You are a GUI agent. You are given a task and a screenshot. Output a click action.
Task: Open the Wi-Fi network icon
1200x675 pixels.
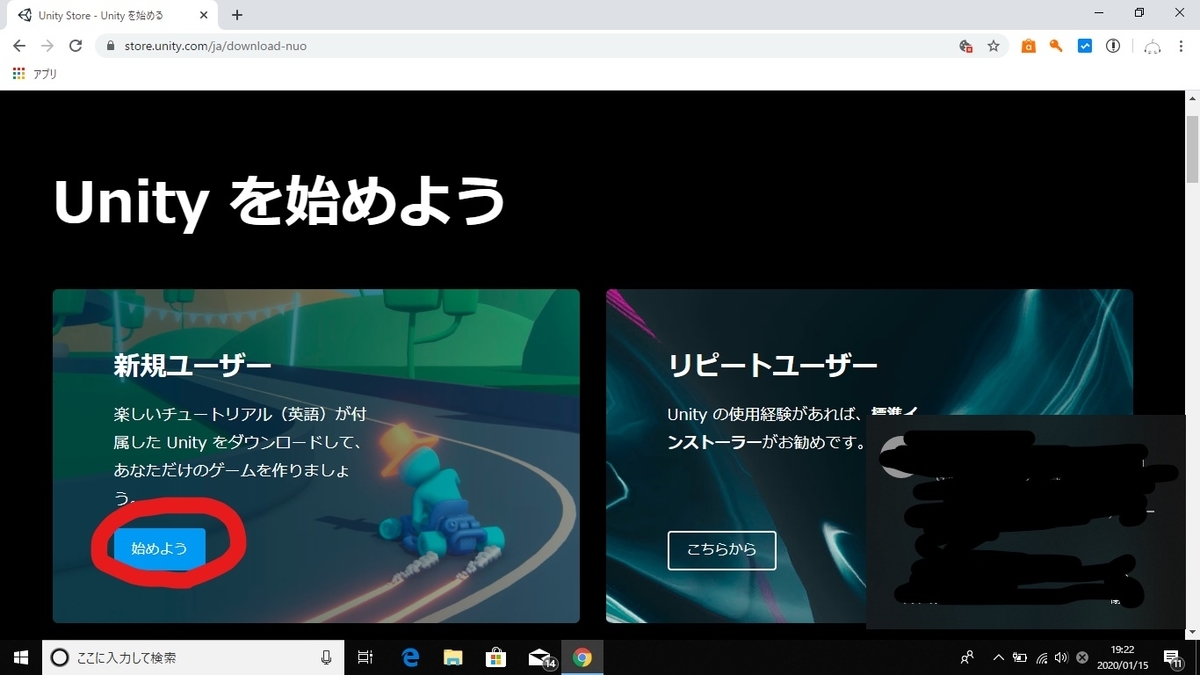click(x=1042, y=657)
